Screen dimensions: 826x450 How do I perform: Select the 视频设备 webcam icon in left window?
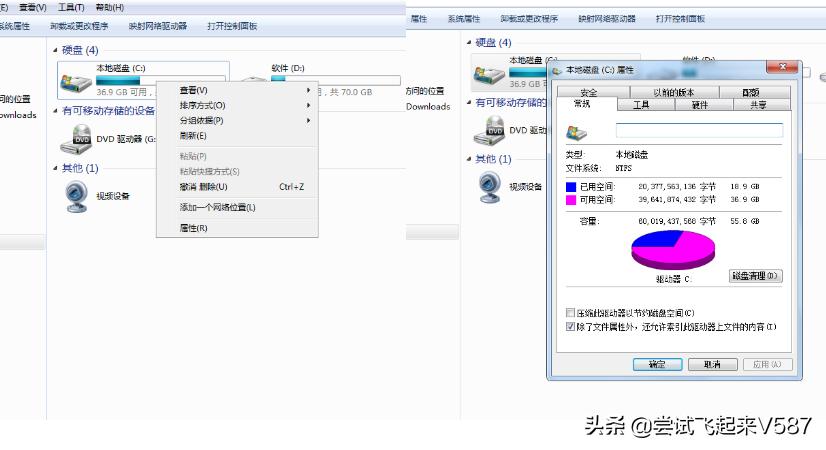pos(76,197)
